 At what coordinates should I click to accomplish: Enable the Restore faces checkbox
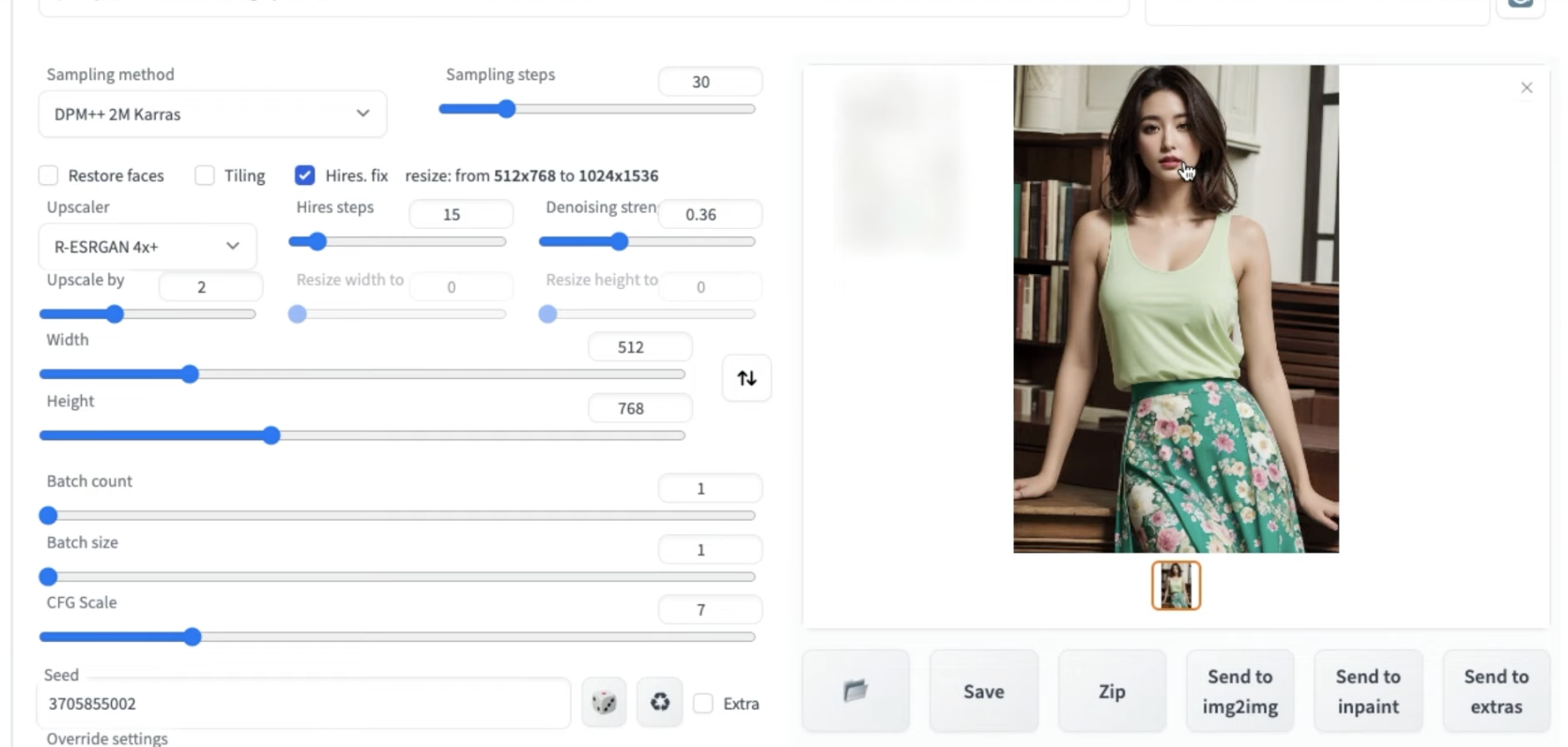pos(49,175)
